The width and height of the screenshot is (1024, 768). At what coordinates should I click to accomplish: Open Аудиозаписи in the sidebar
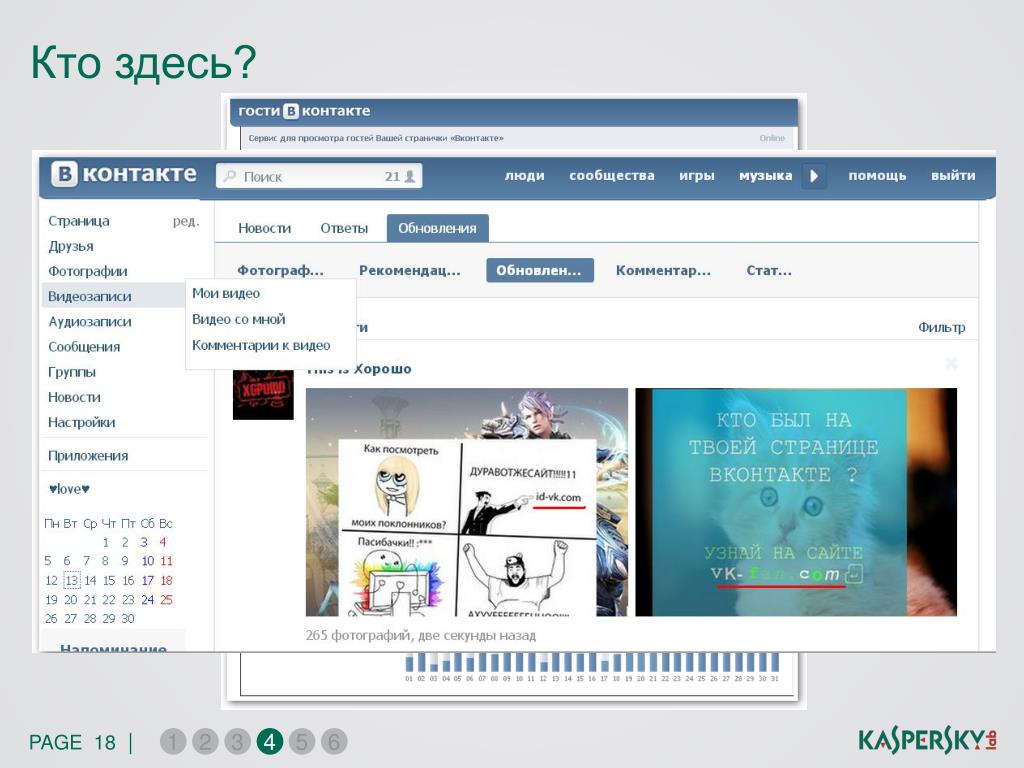point(89,322)
